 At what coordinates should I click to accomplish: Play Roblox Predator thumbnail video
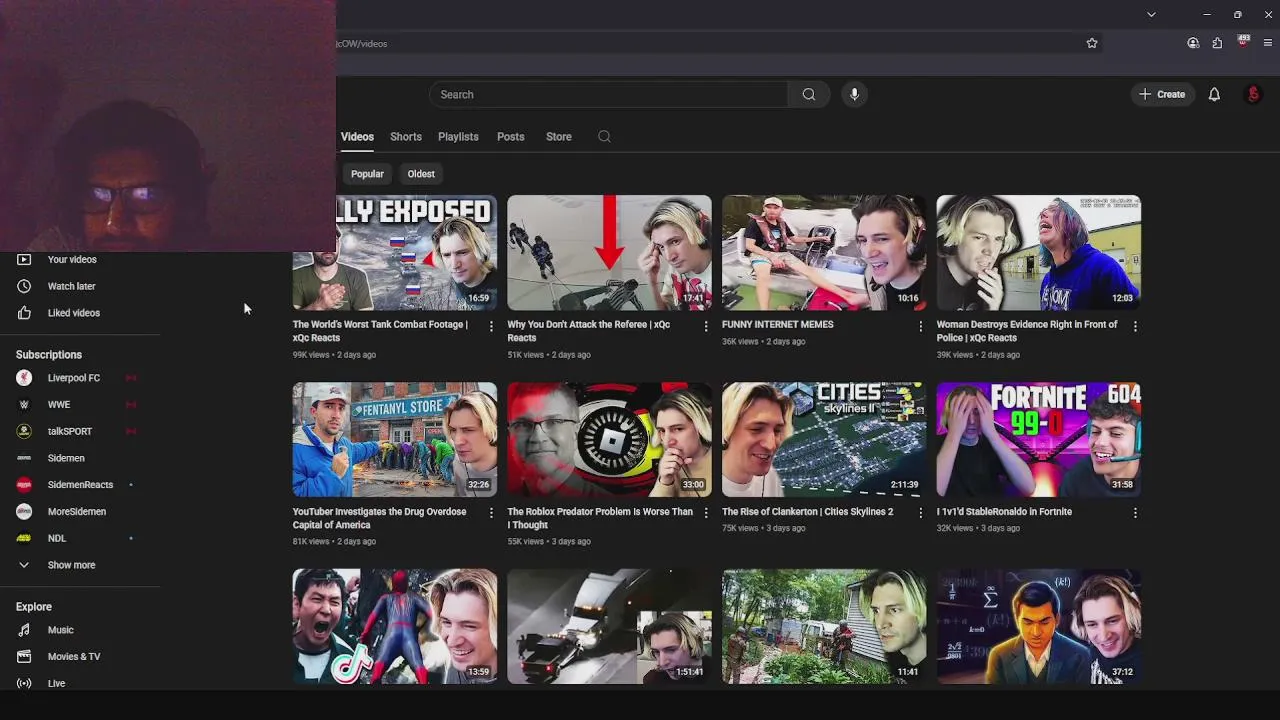[x=609, y=439]
